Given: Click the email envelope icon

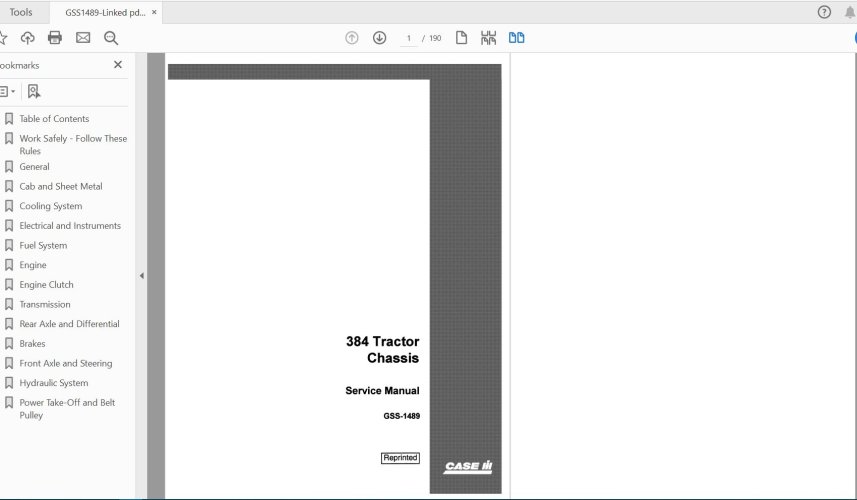Looking at the screenshot, I should (83, 38).
